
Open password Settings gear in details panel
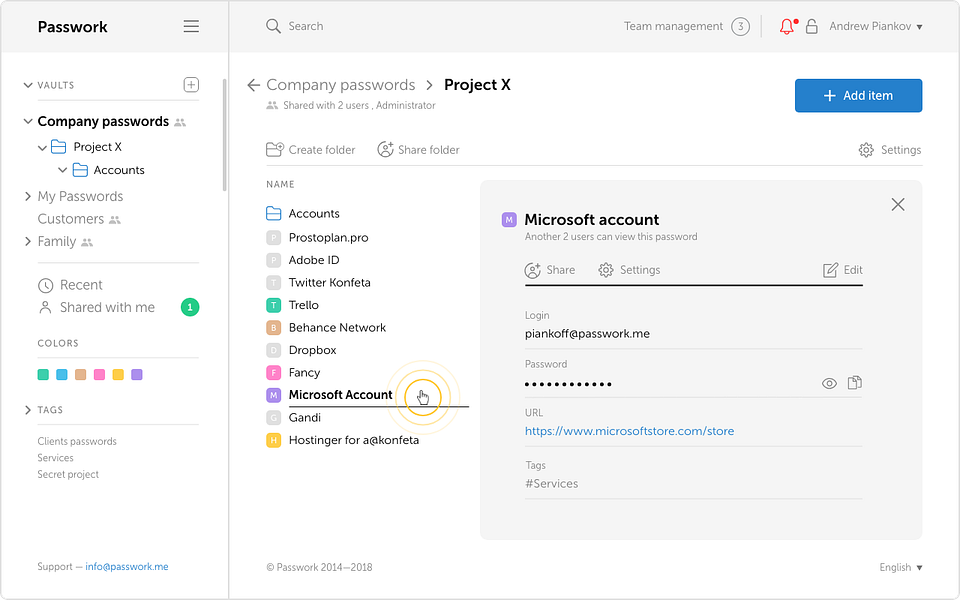[606, 270]
